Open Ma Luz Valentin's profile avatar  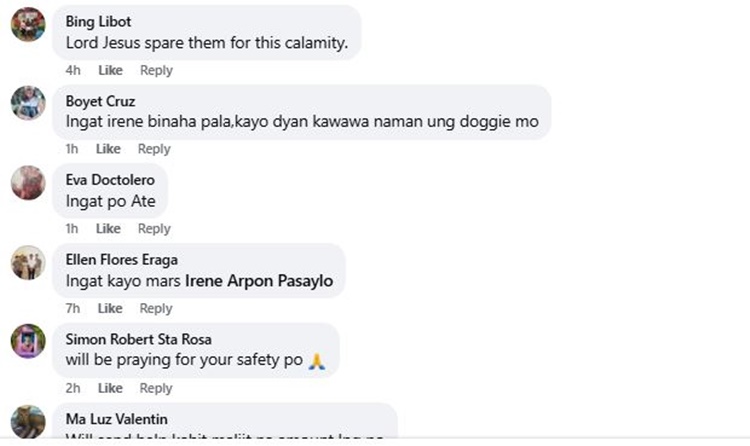coord(28,421)
